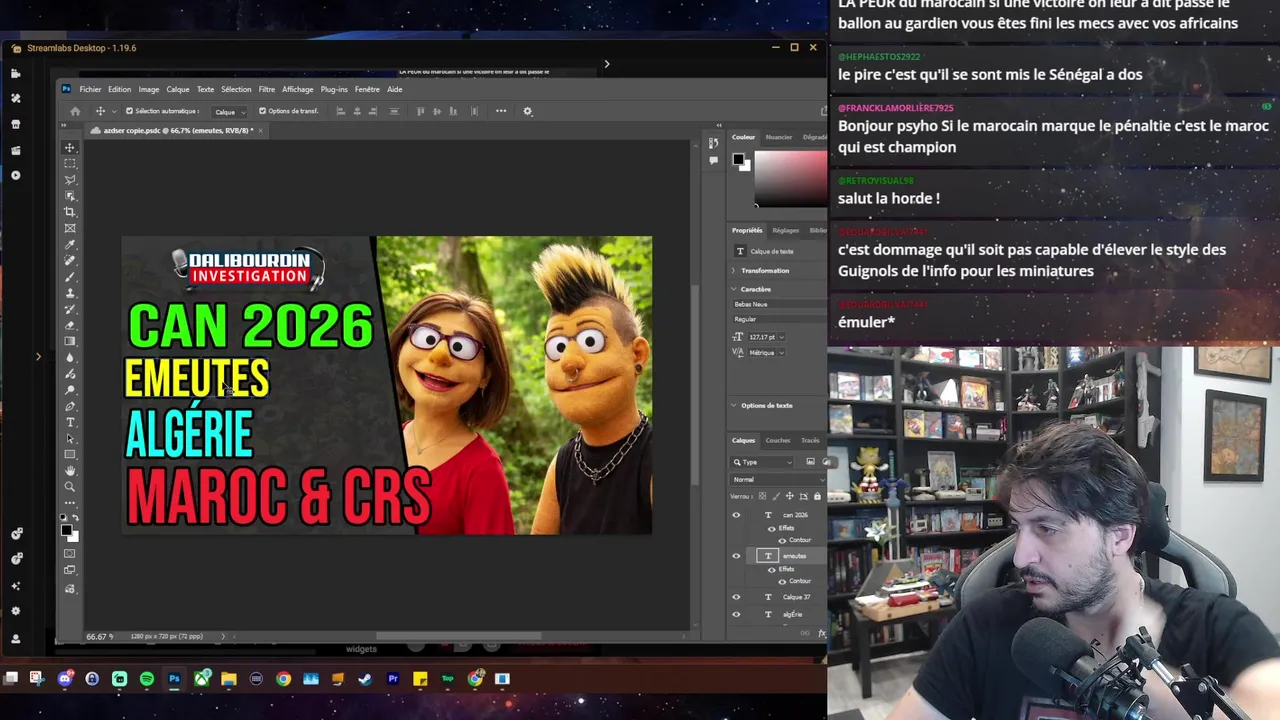Open Streamlabs settings gear in sidebar

point(15,611)
